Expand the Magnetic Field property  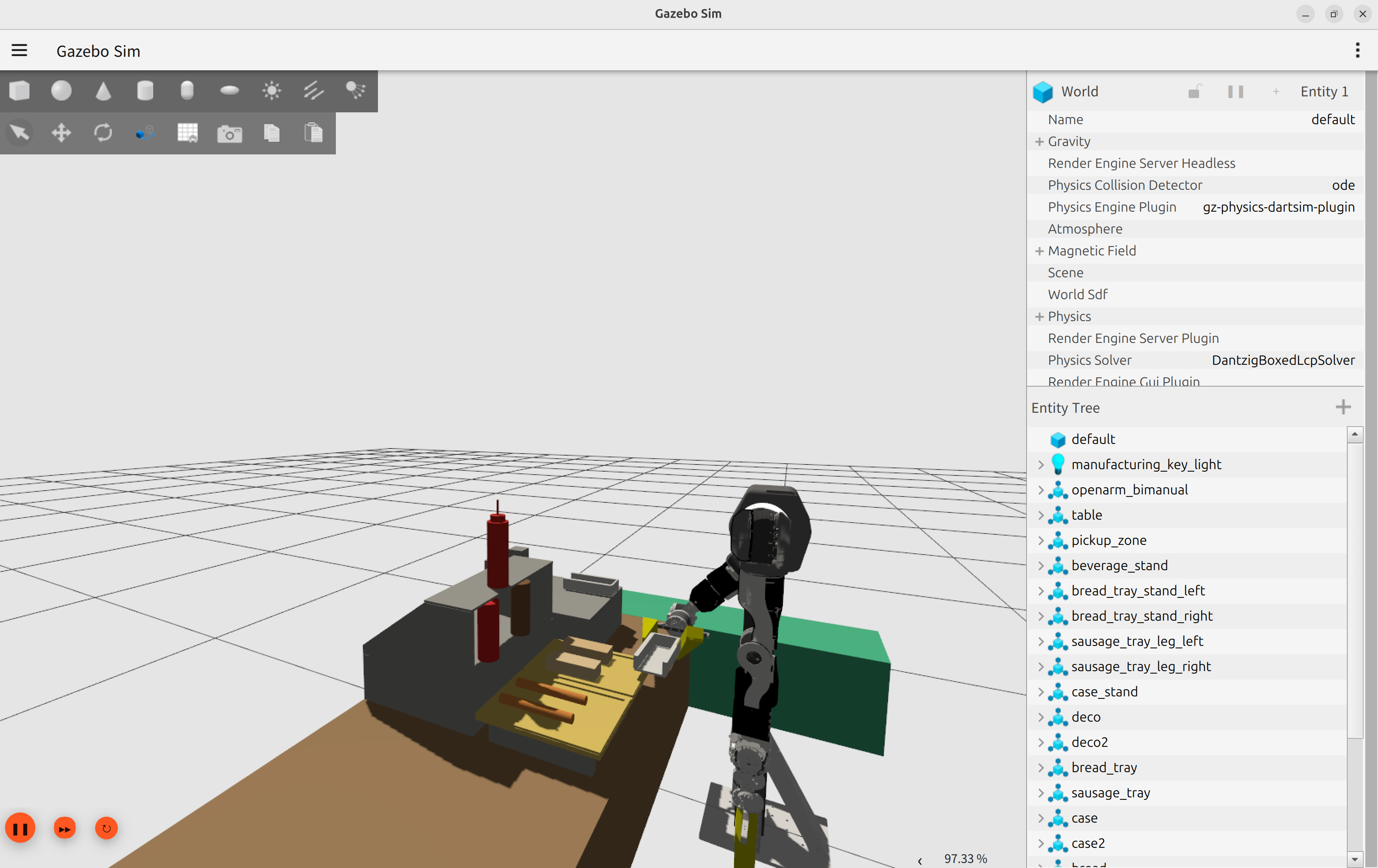click(1039, 251)
